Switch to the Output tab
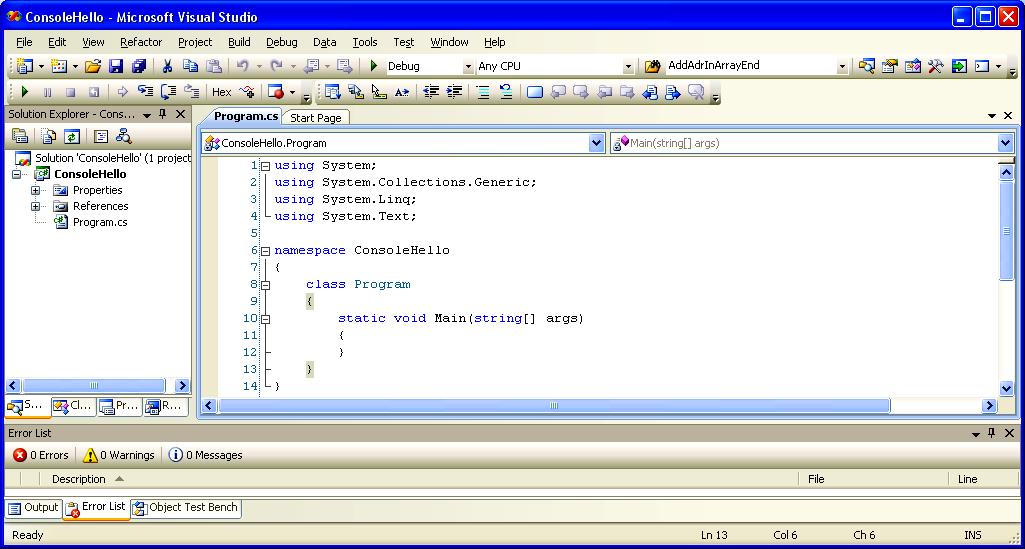This screenshot has width=1025, height=549. tap(34, 508)
